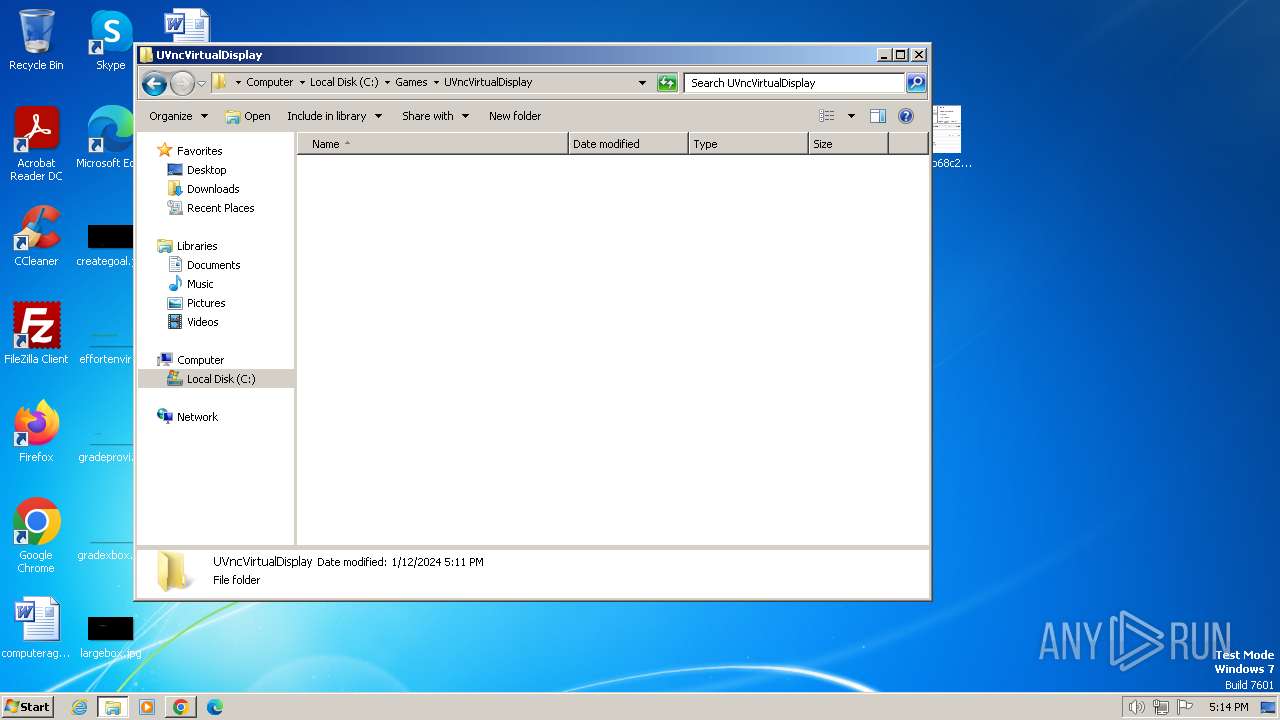The width and height of the screenshot is (1280, 720).
Task: Click Open in the command bar
Action: 248,116
